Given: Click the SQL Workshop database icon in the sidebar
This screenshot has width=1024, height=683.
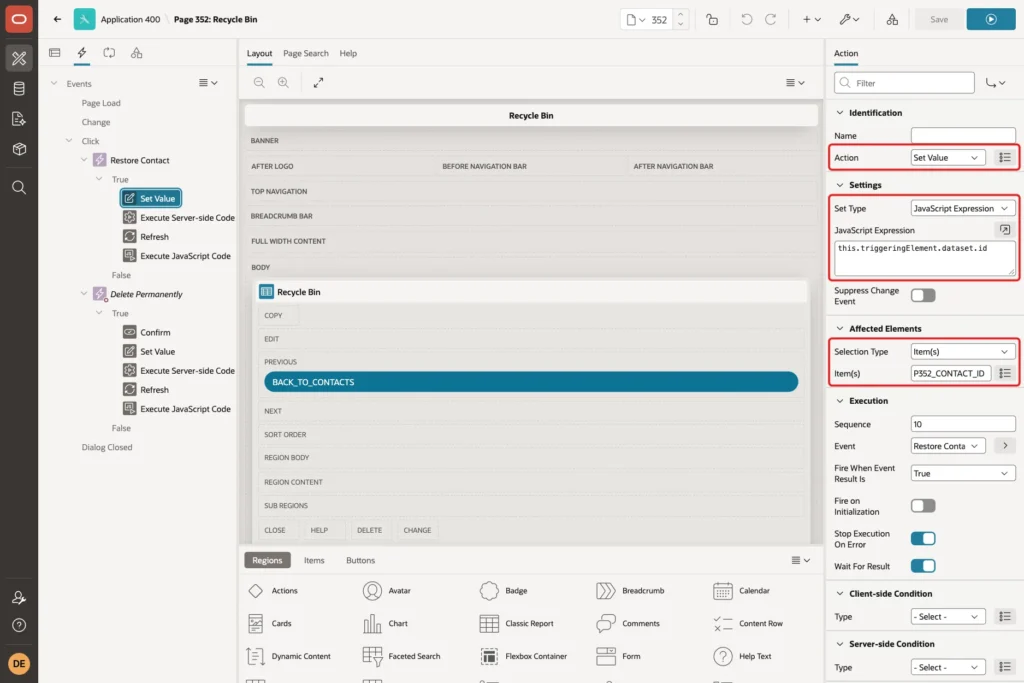Looking at the screenshot, I should [19, 88].
